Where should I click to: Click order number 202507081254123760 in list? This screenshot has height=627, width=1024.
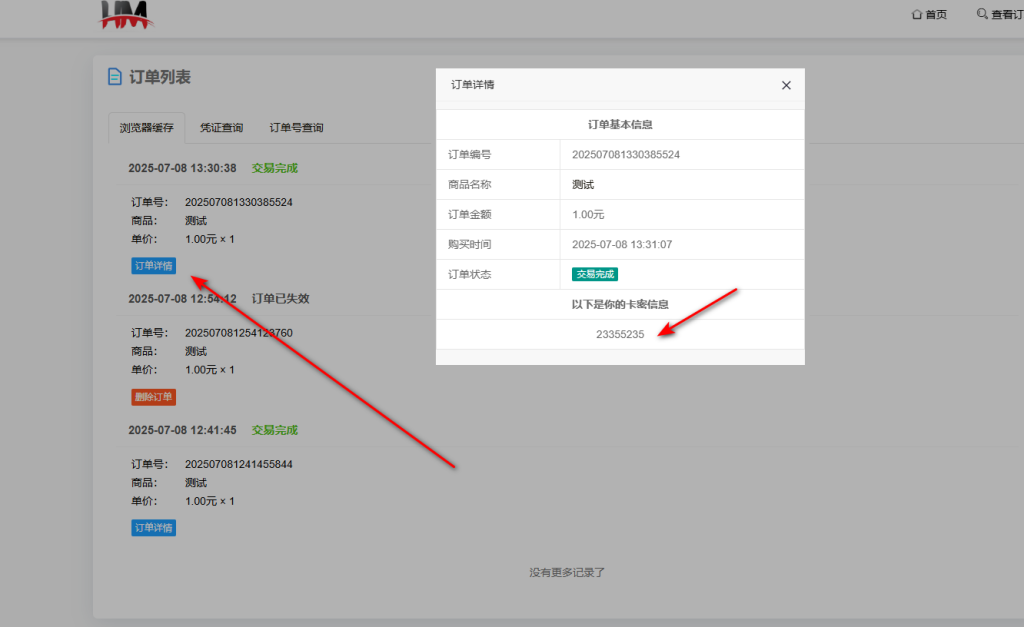239,333
